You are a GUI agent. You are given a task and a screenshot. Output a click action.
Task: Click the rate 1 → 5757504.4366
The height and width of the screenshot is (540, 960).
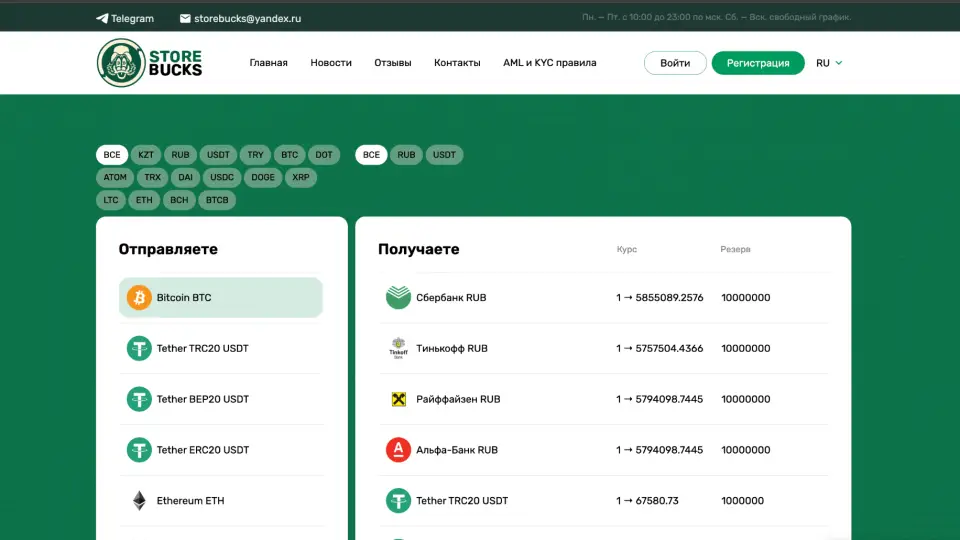pyautogui.click(x=659, y=348)
